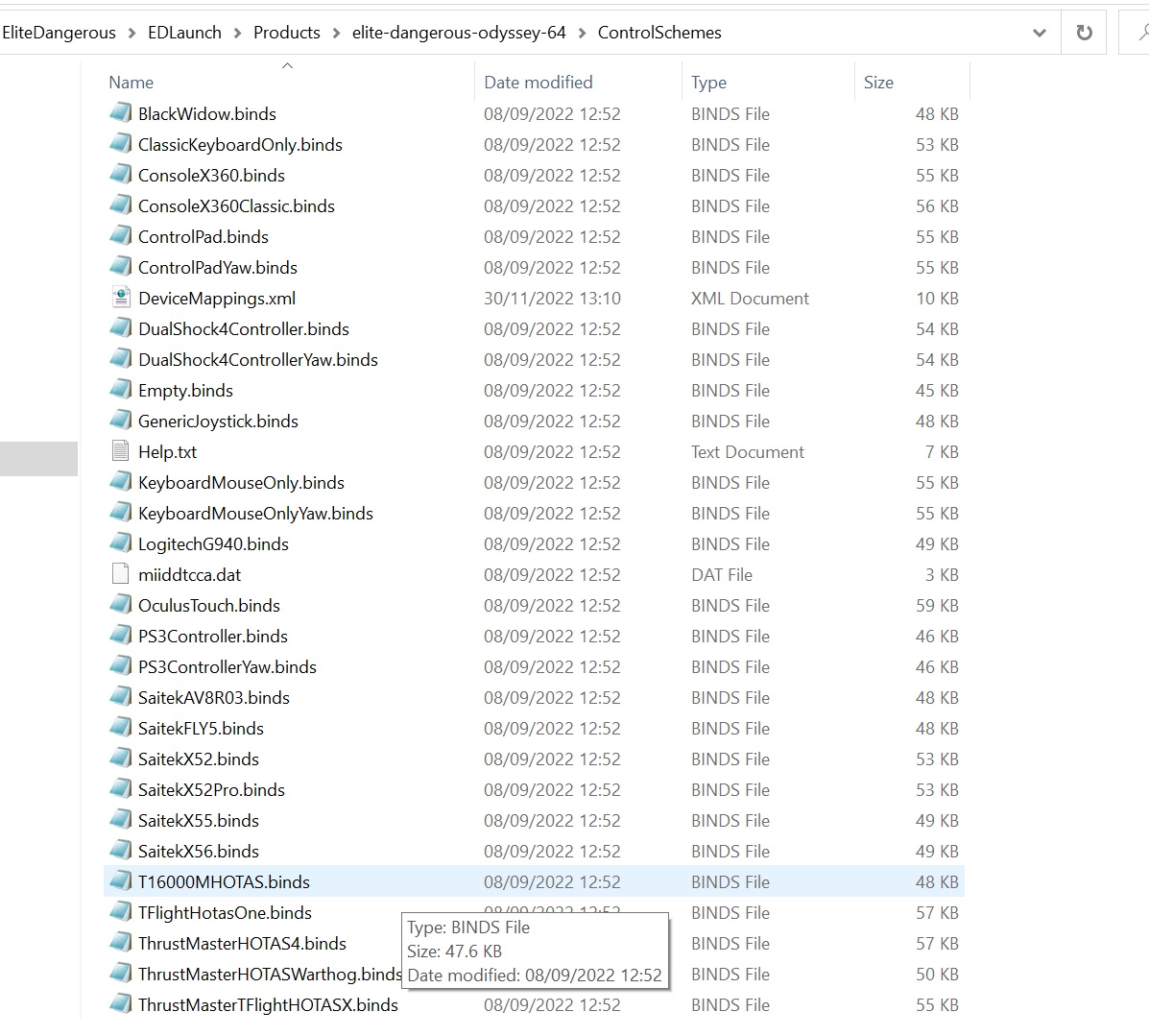The width and height of the screenshot is (1149, 1036).
Task: Click the ConsoleX360.binds file icon
Action: click(x=121, y=175)
